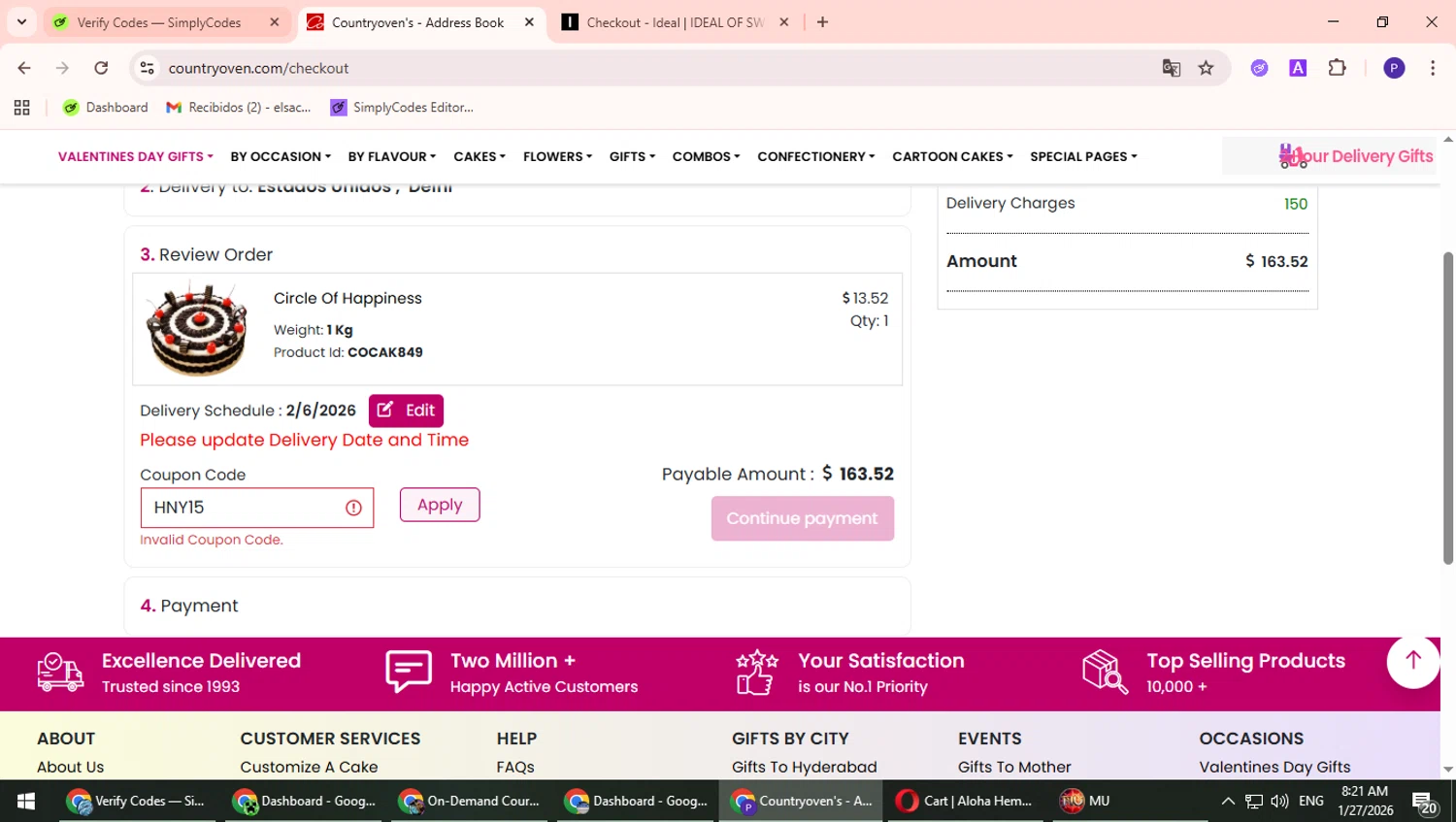Image resolution: width=1456 pixels, height=822 pixels.
Task: Expand Confectionery menu
Action: click(816, 156)
